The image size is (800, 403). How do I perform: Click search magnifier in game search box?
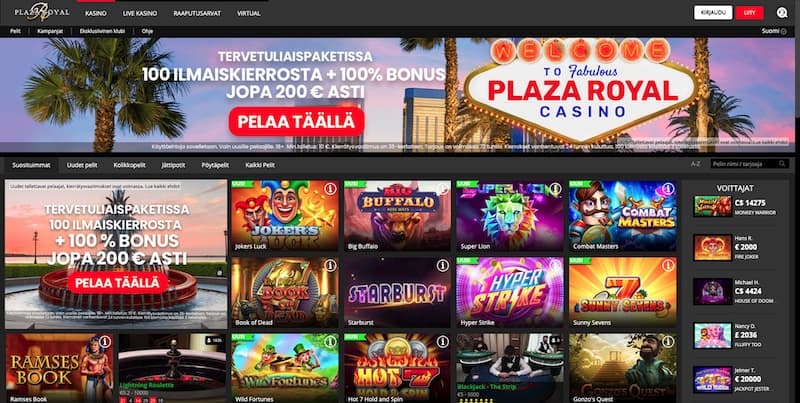coord(782,164)
